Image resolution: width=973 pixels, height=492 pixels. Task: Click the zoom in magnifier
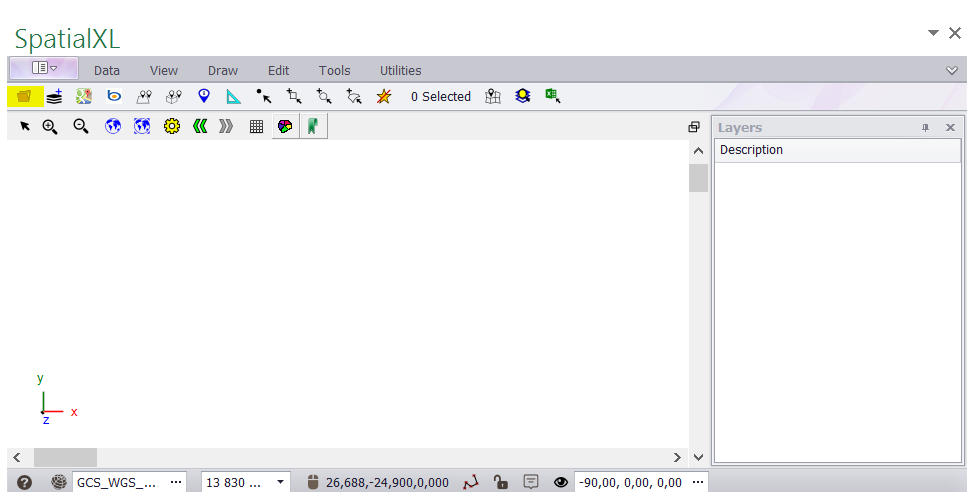click(50, 127)
